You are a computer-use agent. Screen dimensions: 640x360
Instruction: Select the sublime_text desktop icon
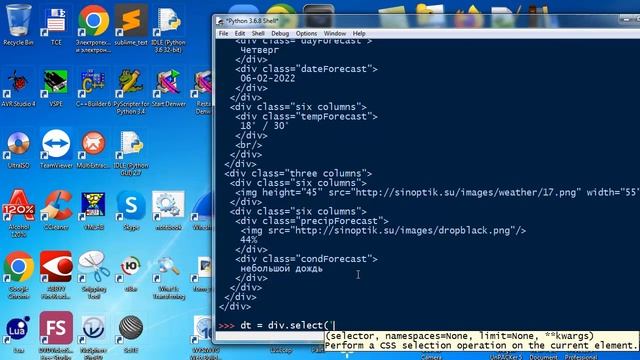(131, 24)
